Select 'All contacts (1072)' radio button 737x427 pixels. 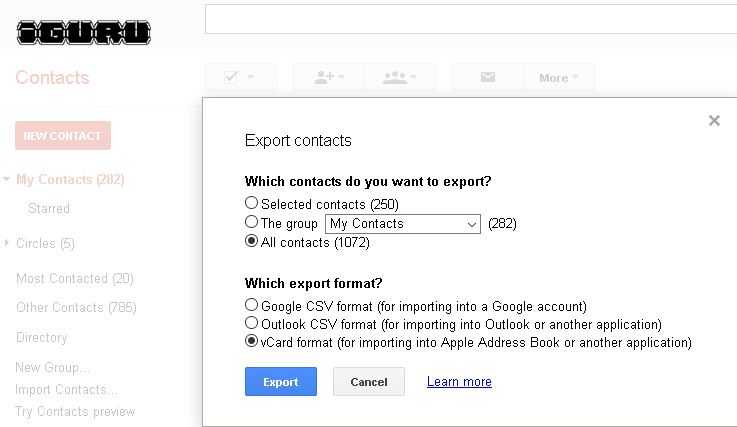tap(251, 241)
